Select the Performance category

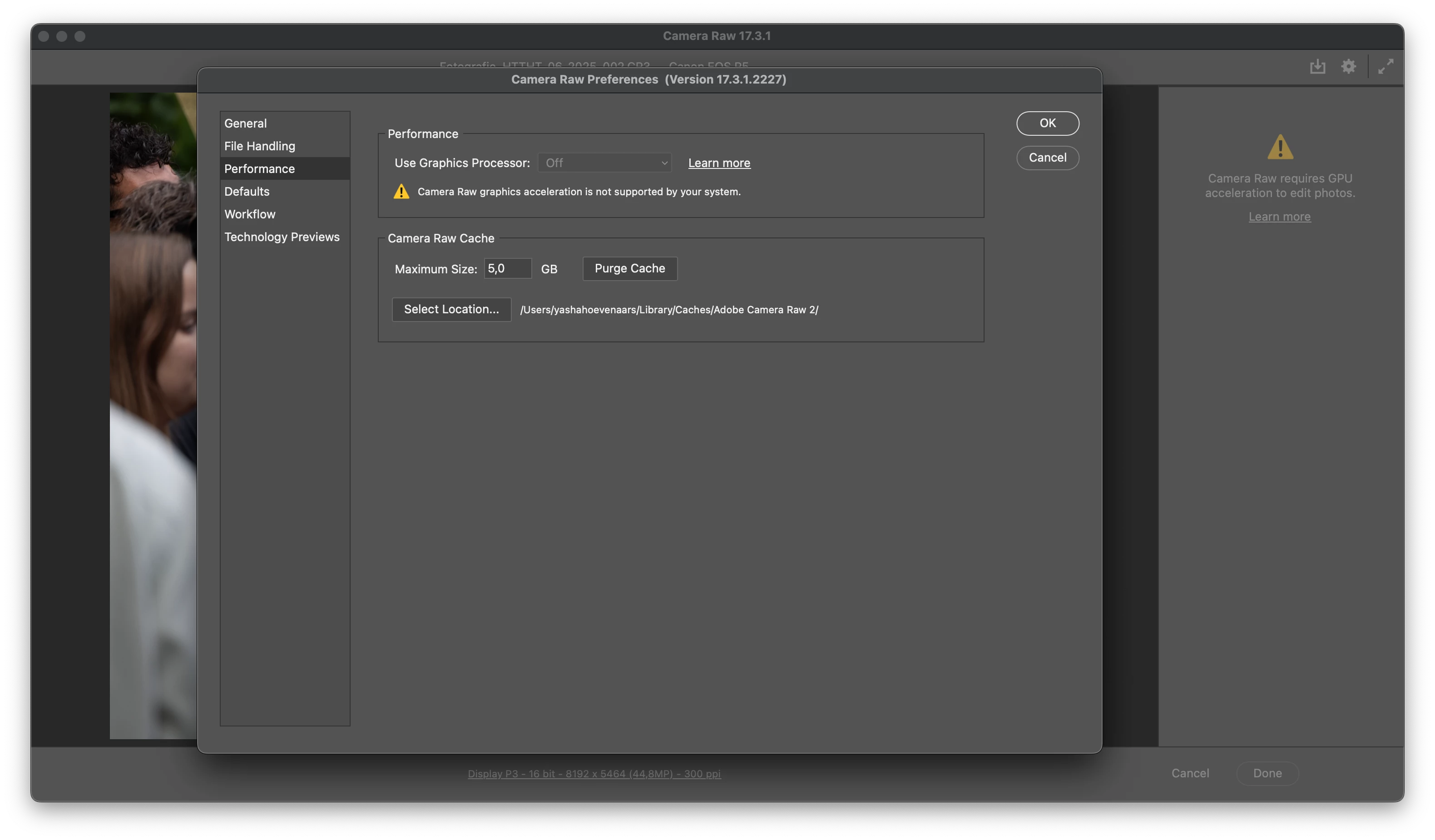coord(260,169)
